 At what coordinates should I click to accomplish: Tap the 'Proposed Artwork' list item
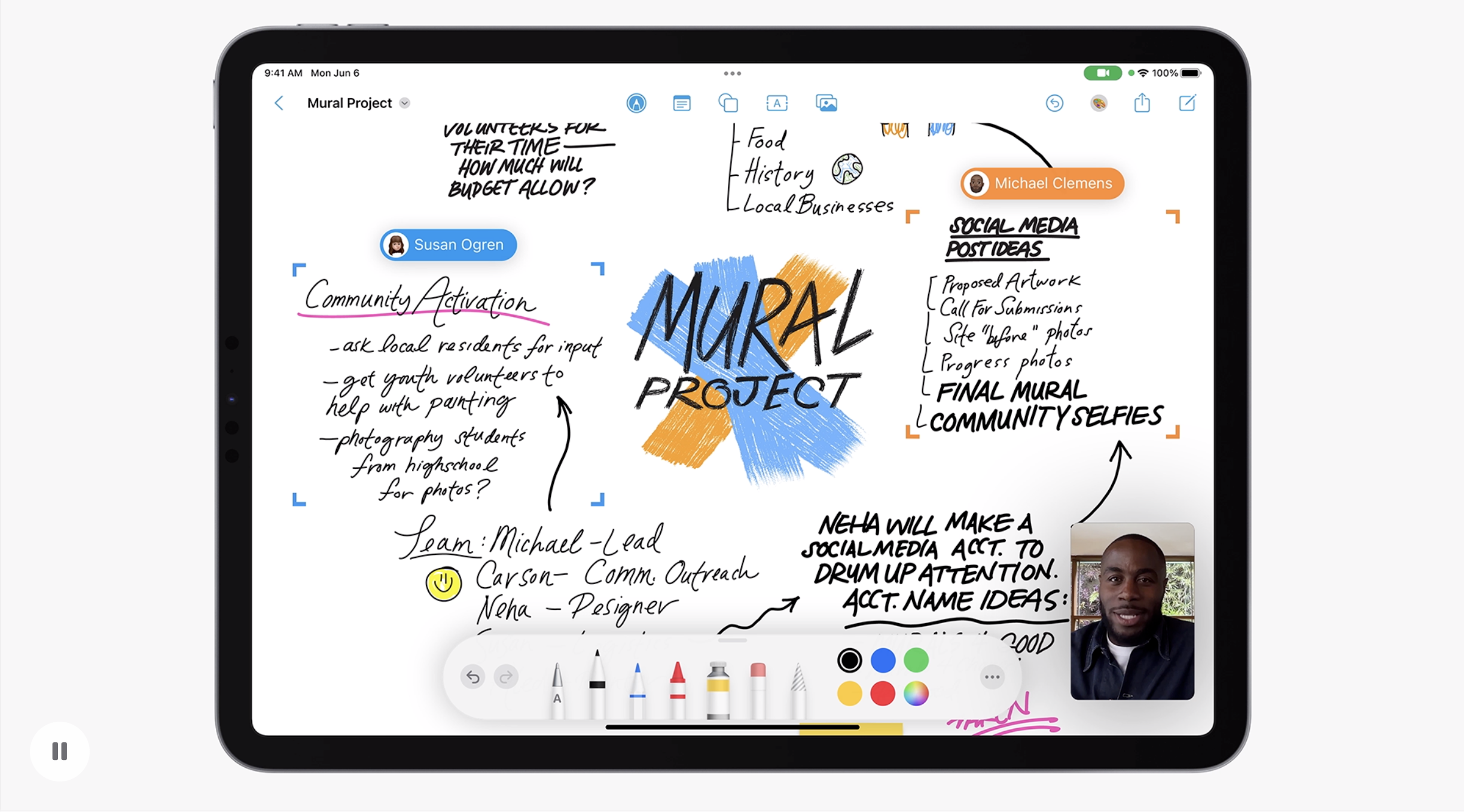coord(1011,282)
